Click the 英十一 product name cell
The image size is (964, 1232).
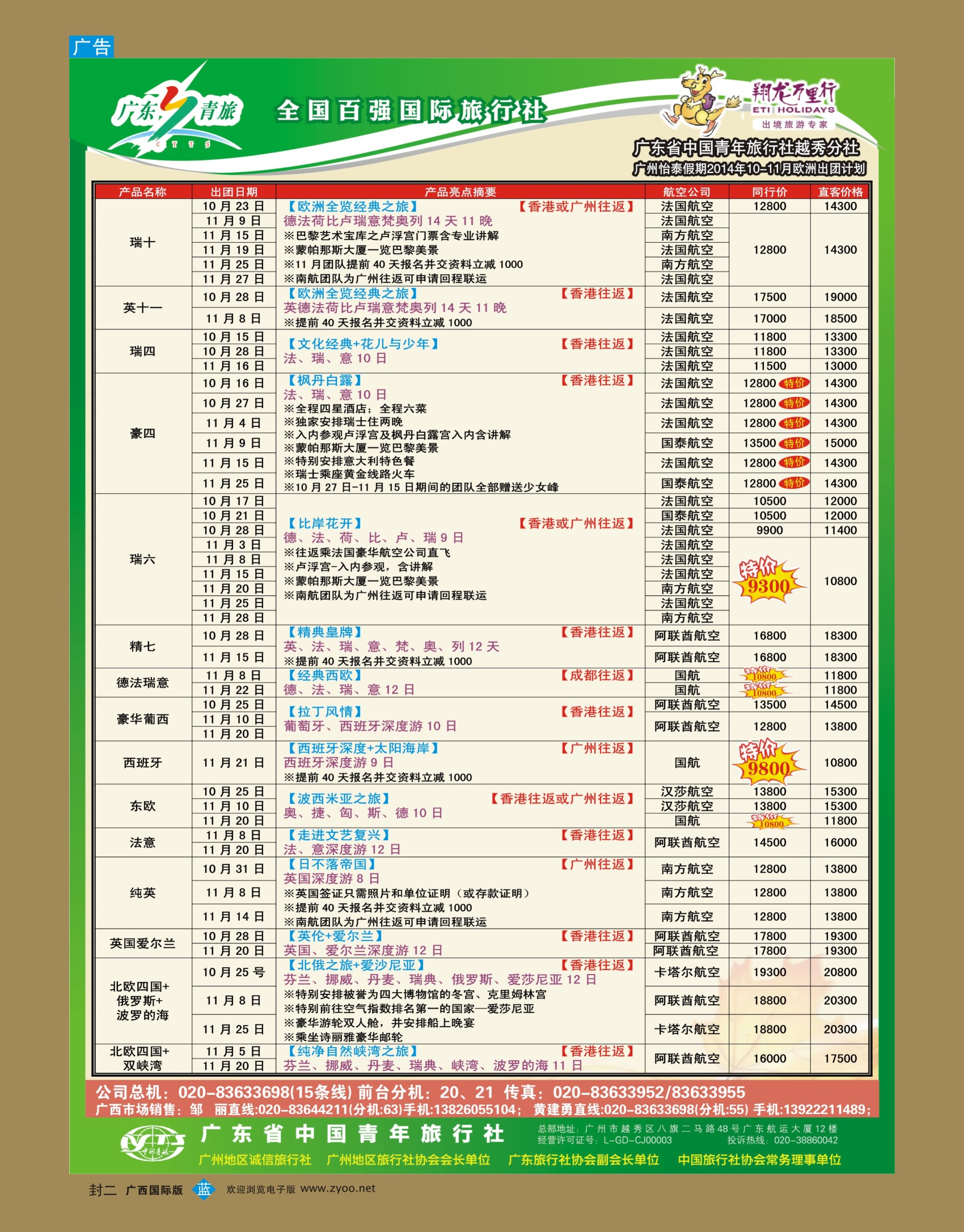(x=143, y=308)
